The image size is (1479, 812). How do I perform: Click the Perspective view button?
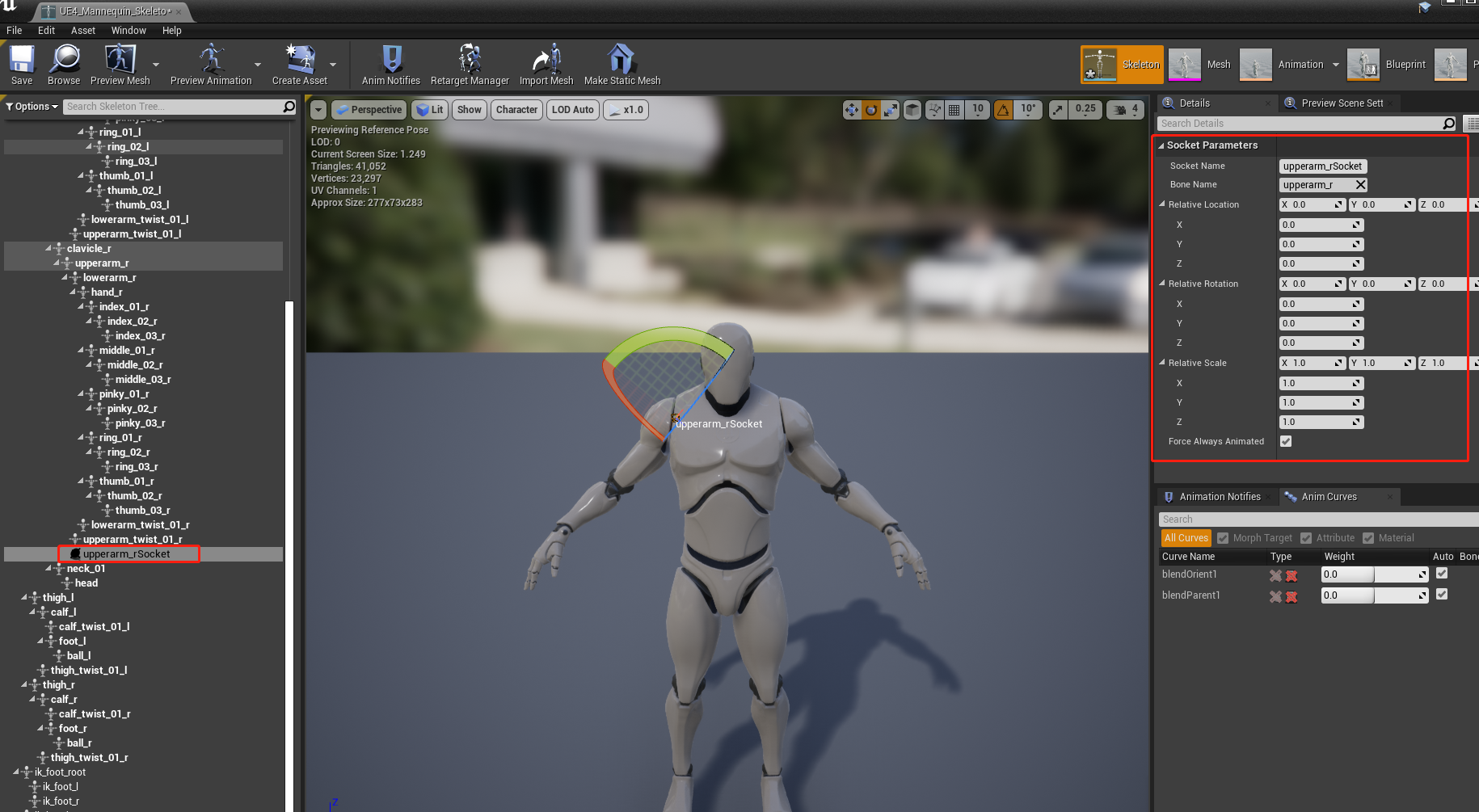pyautogui.click(x=368, y=110)
